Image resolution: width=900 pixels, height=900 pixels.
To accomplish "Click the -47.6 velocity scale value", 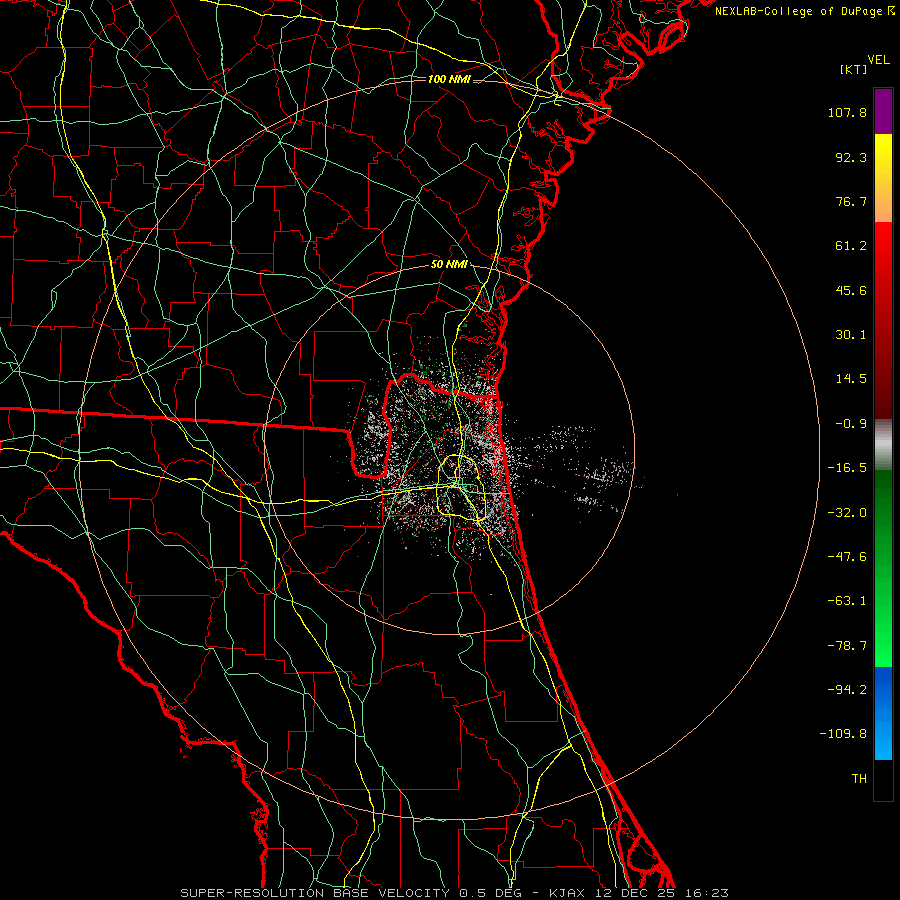I will (847, 557).
